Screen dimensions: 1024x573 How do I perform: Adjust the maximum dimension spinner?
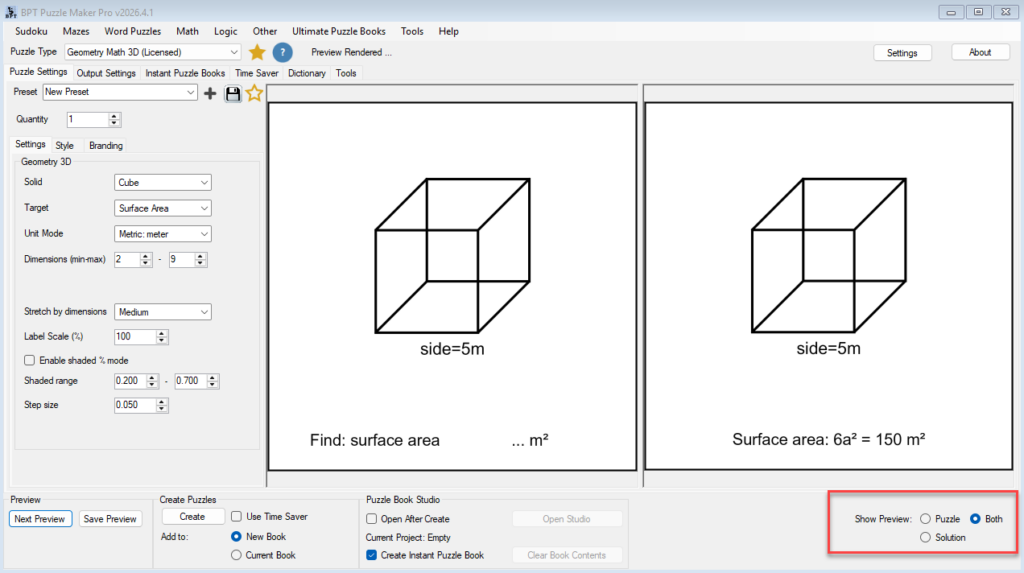[x=200, y=259]
